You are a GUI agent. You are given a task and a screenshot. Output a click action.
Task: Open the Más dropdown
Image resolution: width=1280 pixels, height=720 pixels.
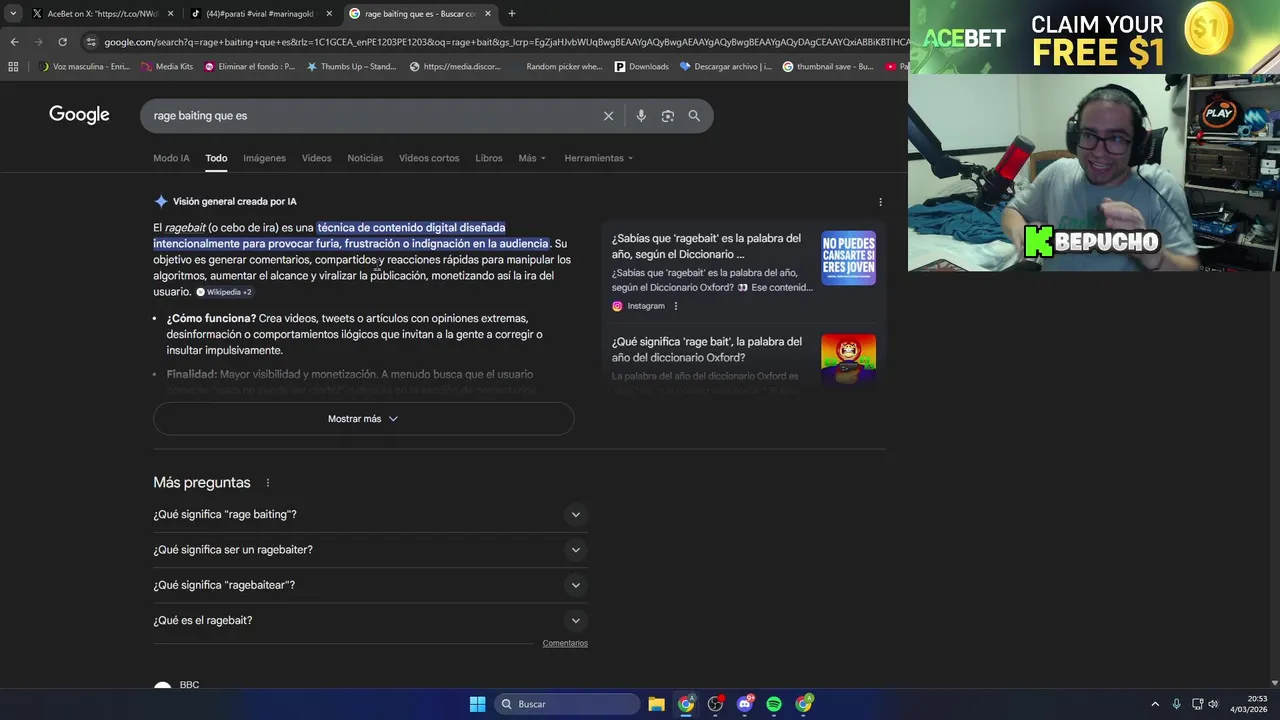coord(532,158)
